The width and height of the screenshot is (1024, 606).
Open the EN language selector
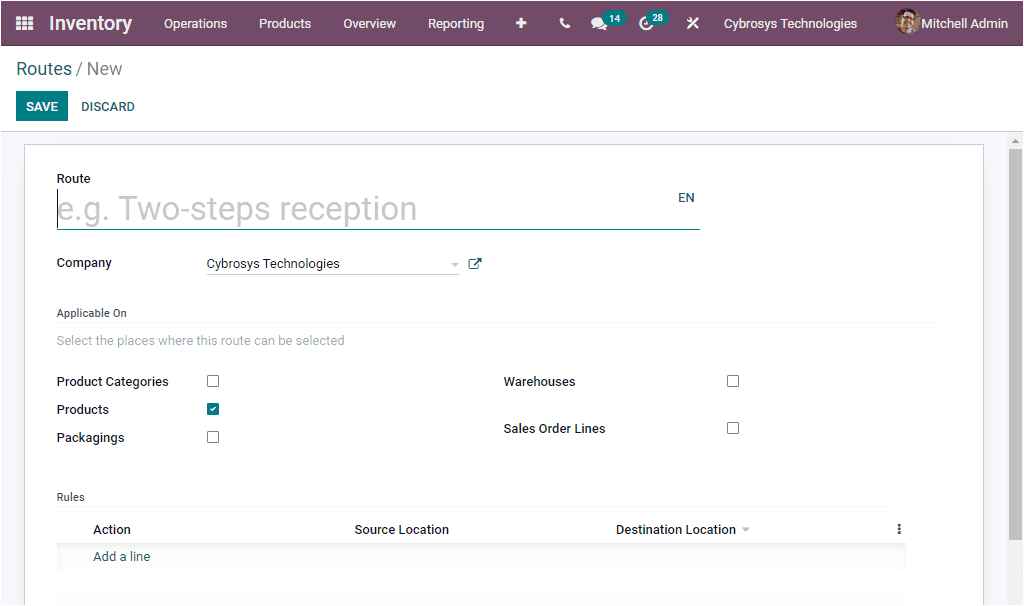[686, 197]
